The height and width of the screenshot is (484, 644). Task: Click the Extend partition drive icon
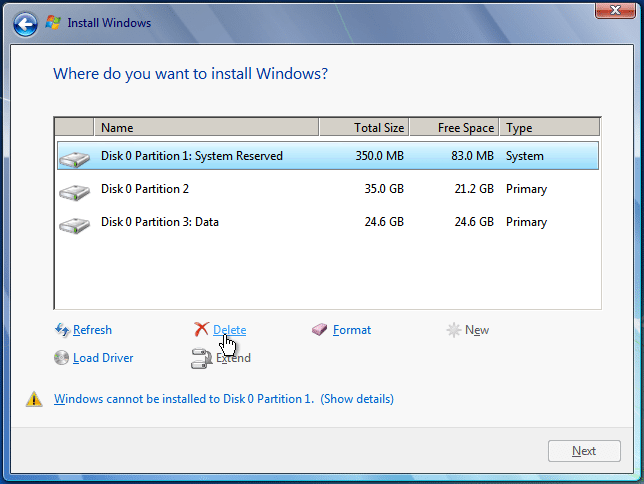pyautogui.click(x=201, y=358)
